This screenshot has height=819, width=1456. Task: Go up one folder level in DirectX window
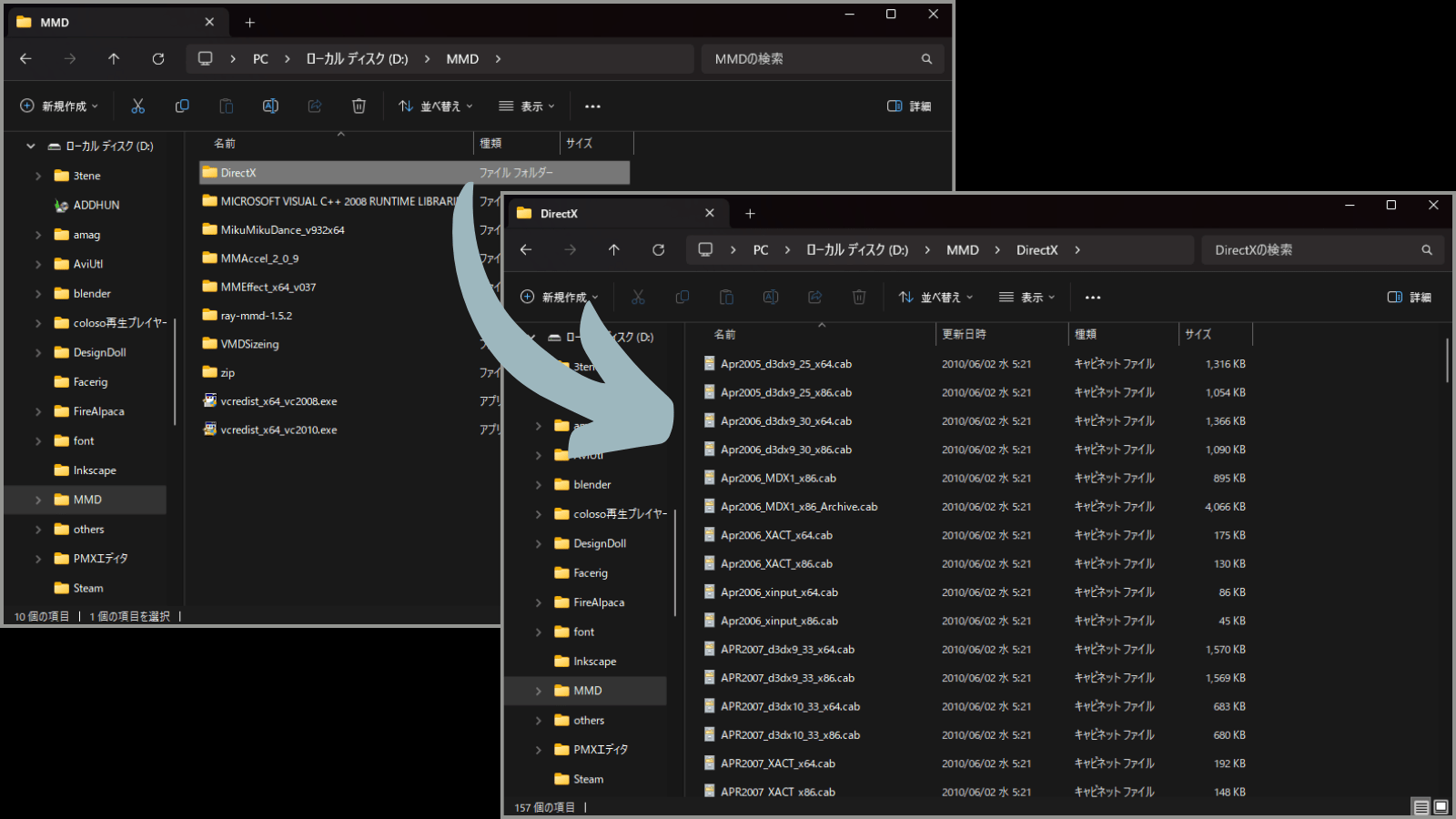614,250
